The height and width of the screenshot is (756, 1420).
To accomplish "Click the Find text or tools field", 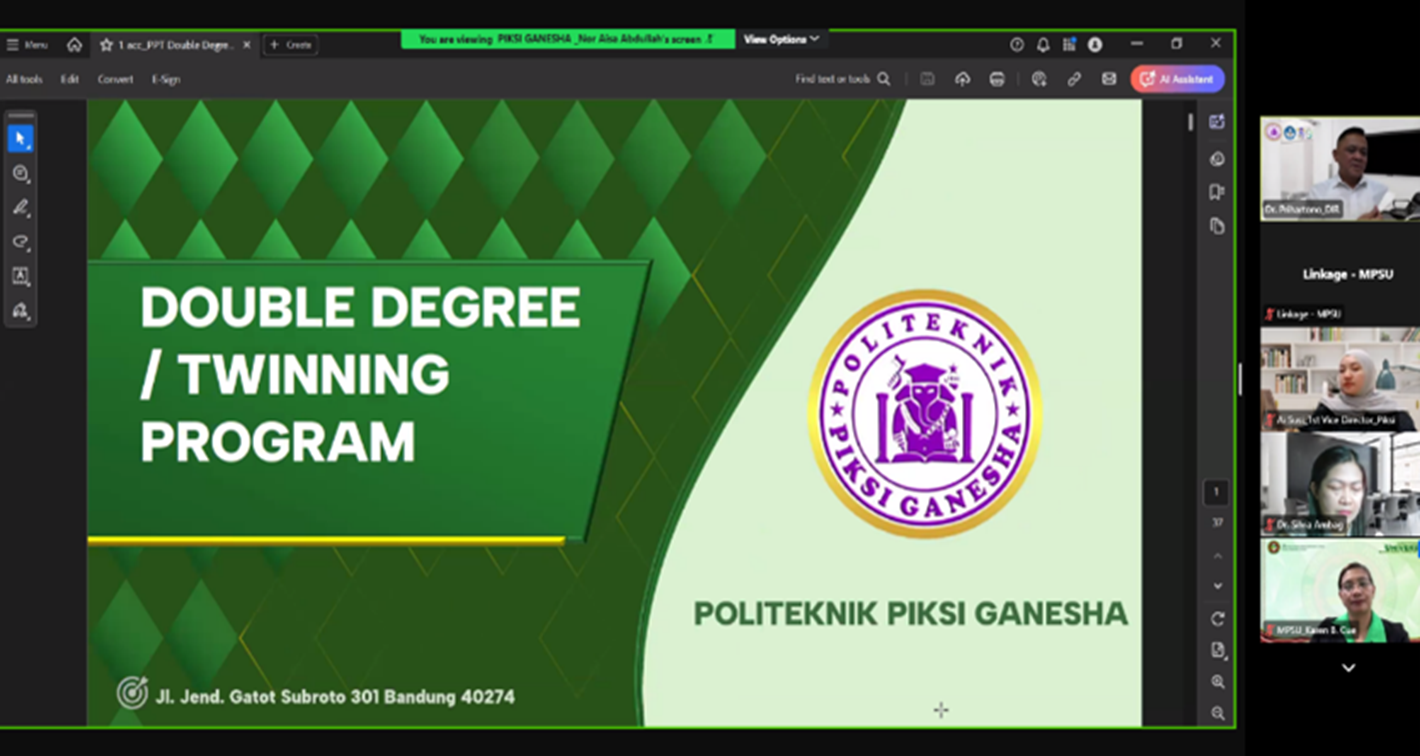I will 832,79.
